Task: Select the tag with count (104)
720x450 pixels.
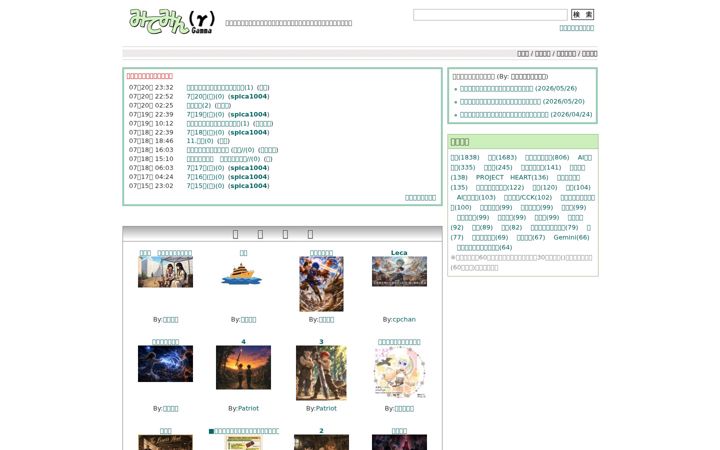Action: [x=578, y=188]
